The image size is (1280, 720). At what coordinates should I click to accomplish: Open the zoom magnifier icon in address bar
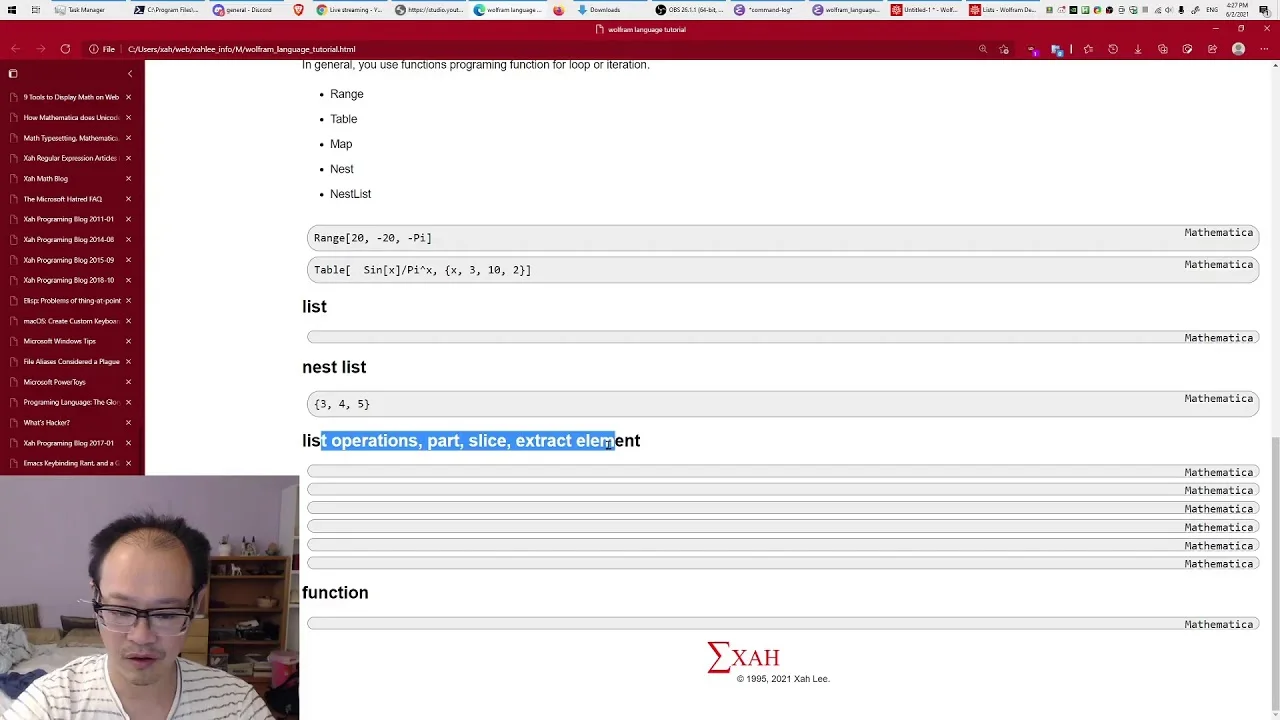click(983, 49)
